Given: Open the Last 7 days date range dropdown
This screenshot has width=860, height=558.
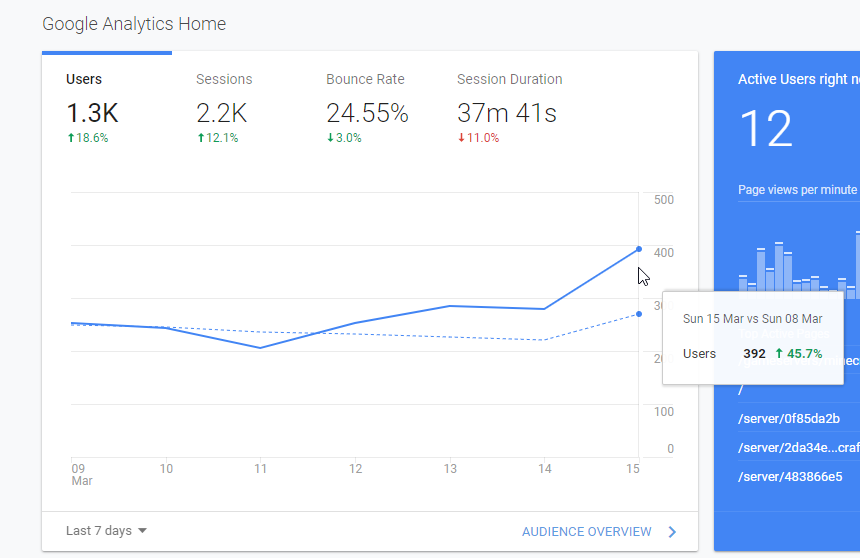Looking at the screenshot, I should (106, 531).
